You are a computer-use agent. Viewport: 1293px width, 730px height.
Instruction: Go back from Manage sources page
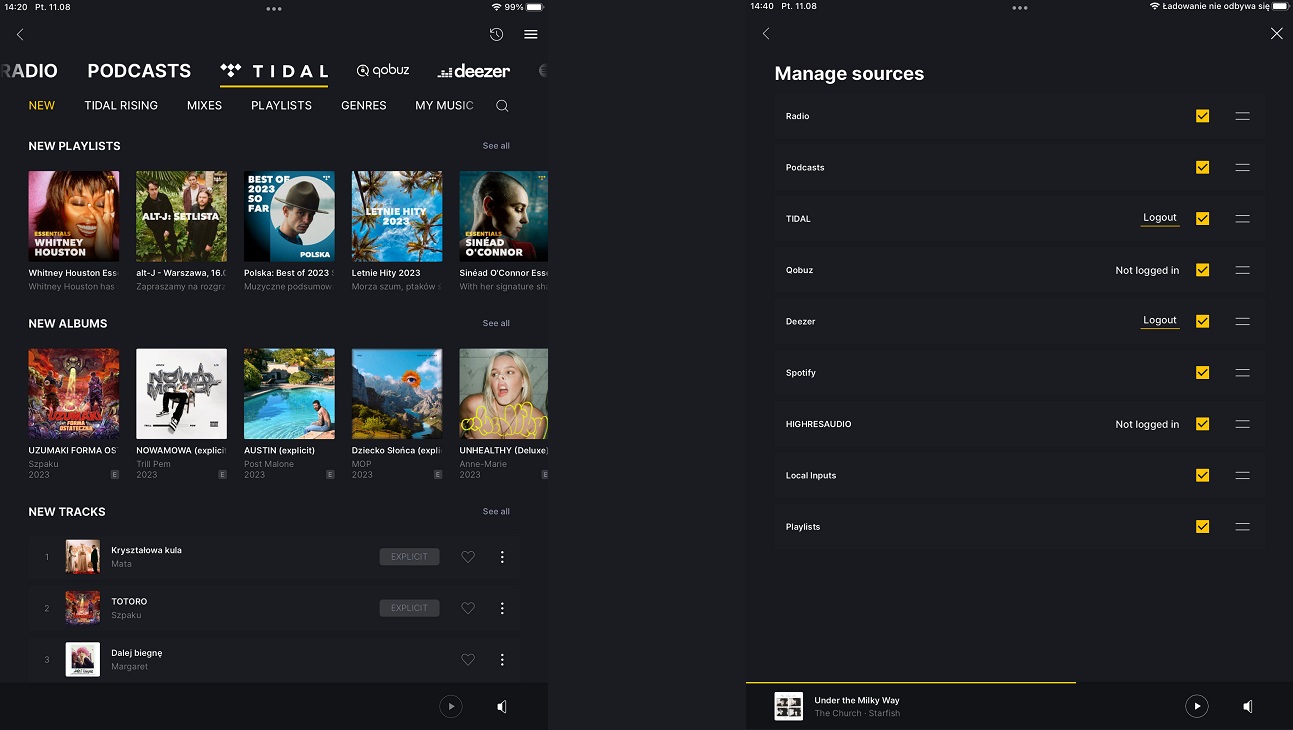point(766,34)
